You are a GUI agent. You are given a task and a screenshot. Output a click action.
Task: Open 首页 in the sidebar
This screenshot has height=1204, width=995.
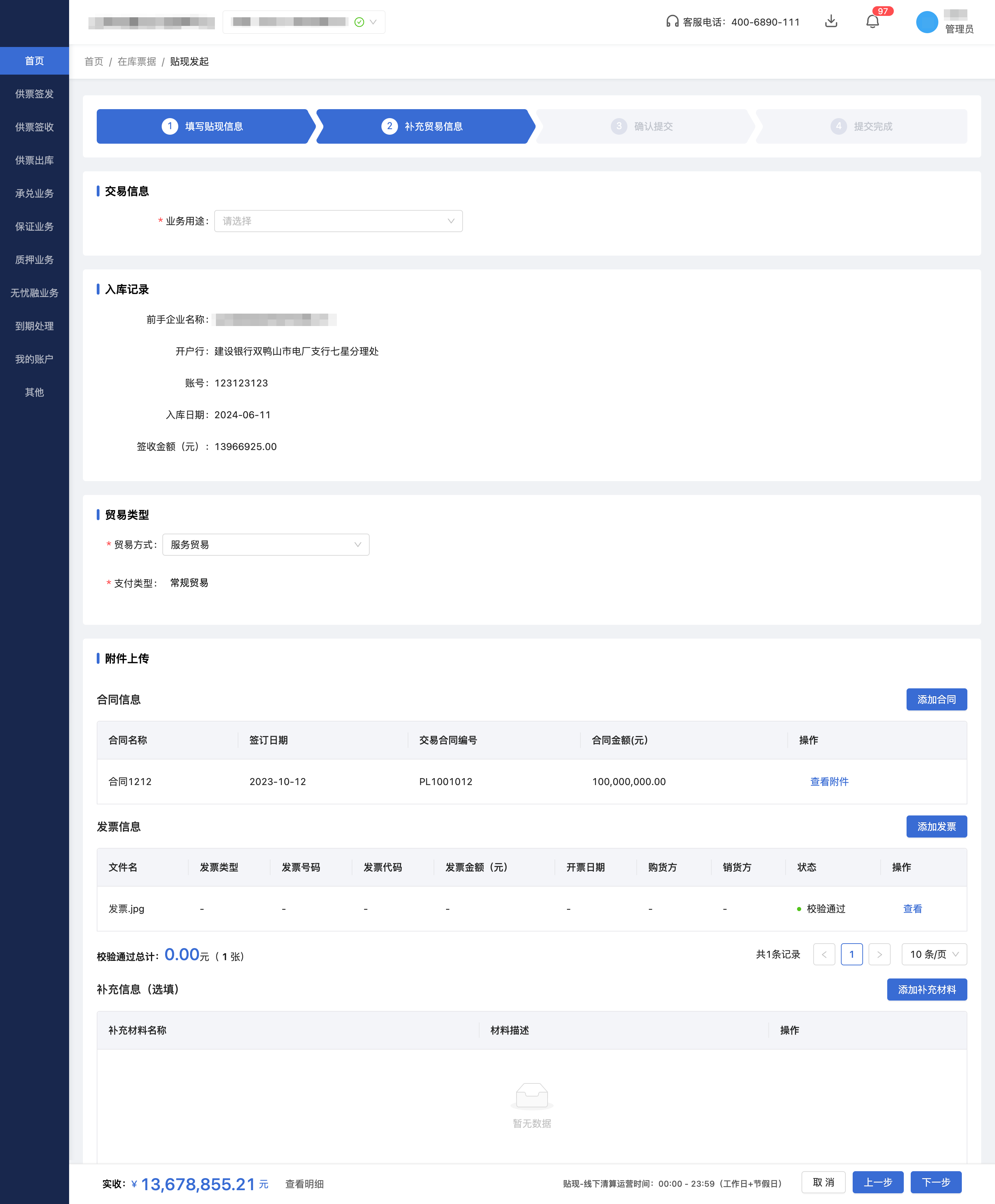pos(35,61)
